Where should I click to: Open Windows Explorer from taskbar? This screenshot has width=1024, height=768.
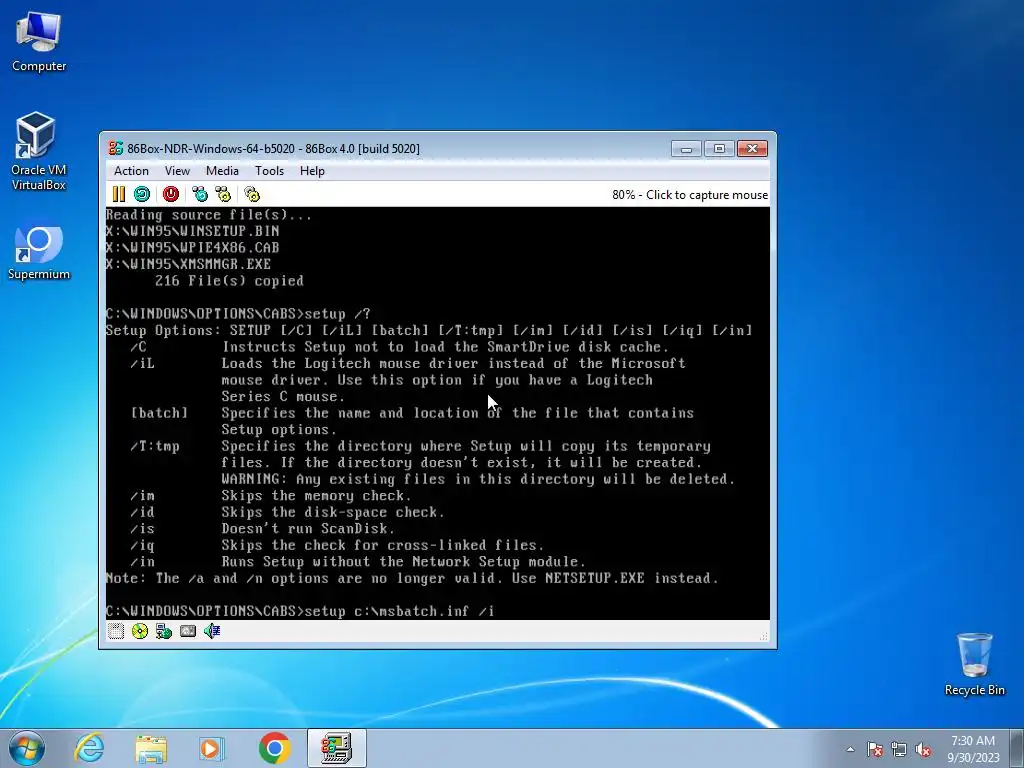(151, 748)
